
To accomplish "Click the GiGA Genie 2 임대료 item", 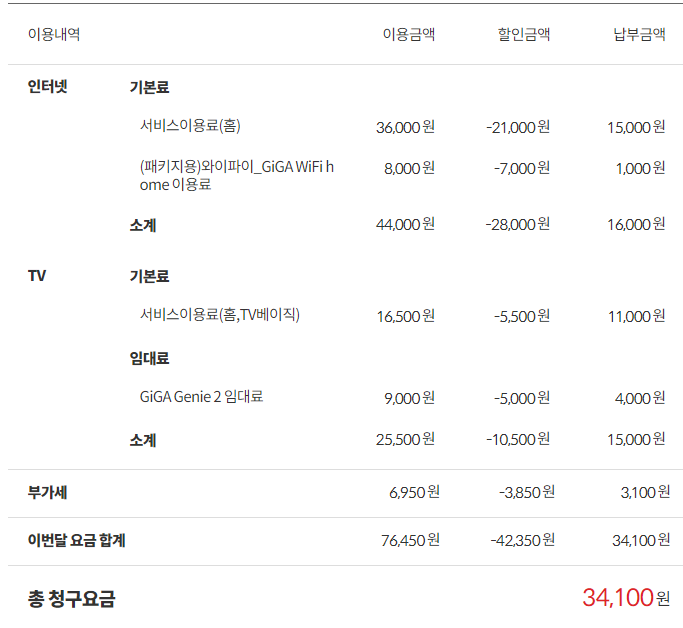I will point(201,397).
